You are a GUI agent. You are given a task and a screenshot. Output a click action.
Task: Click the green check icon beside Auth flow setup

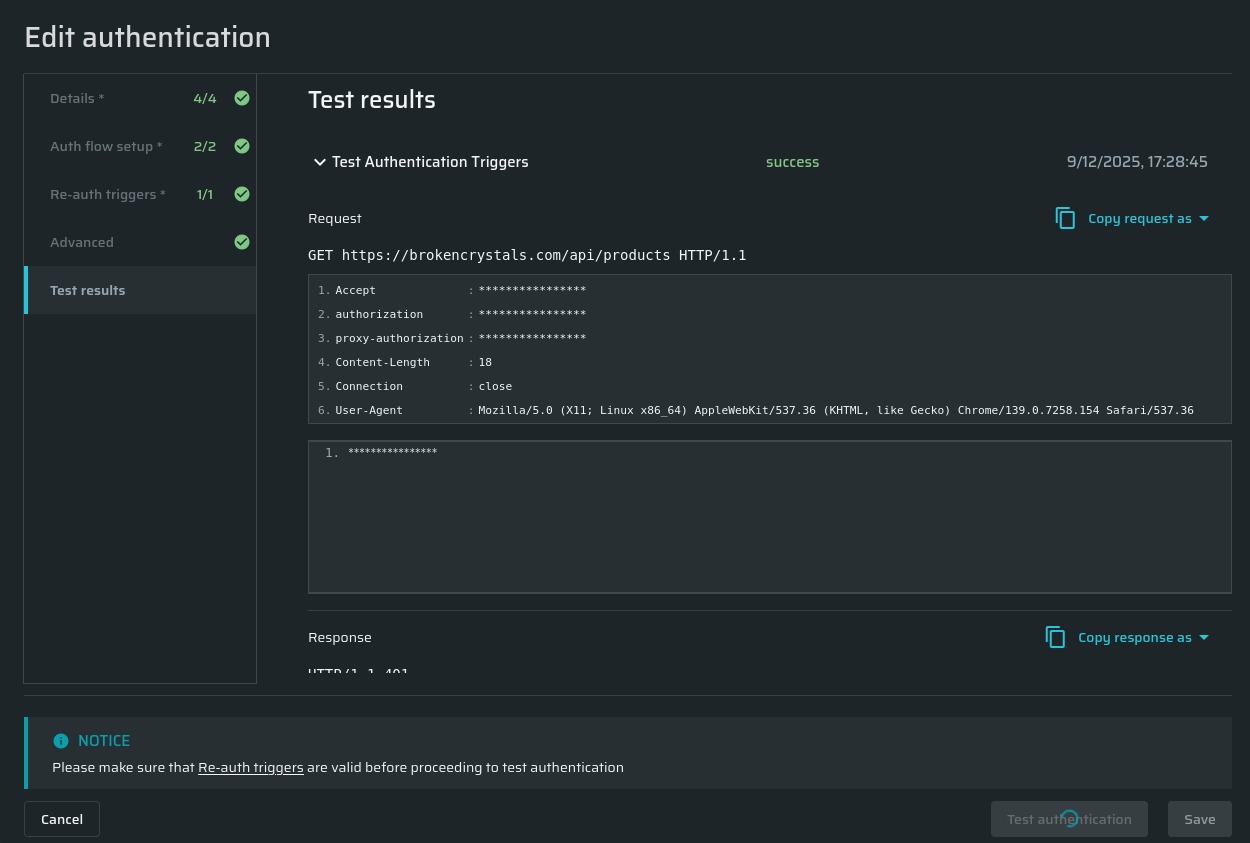[242, 146]
